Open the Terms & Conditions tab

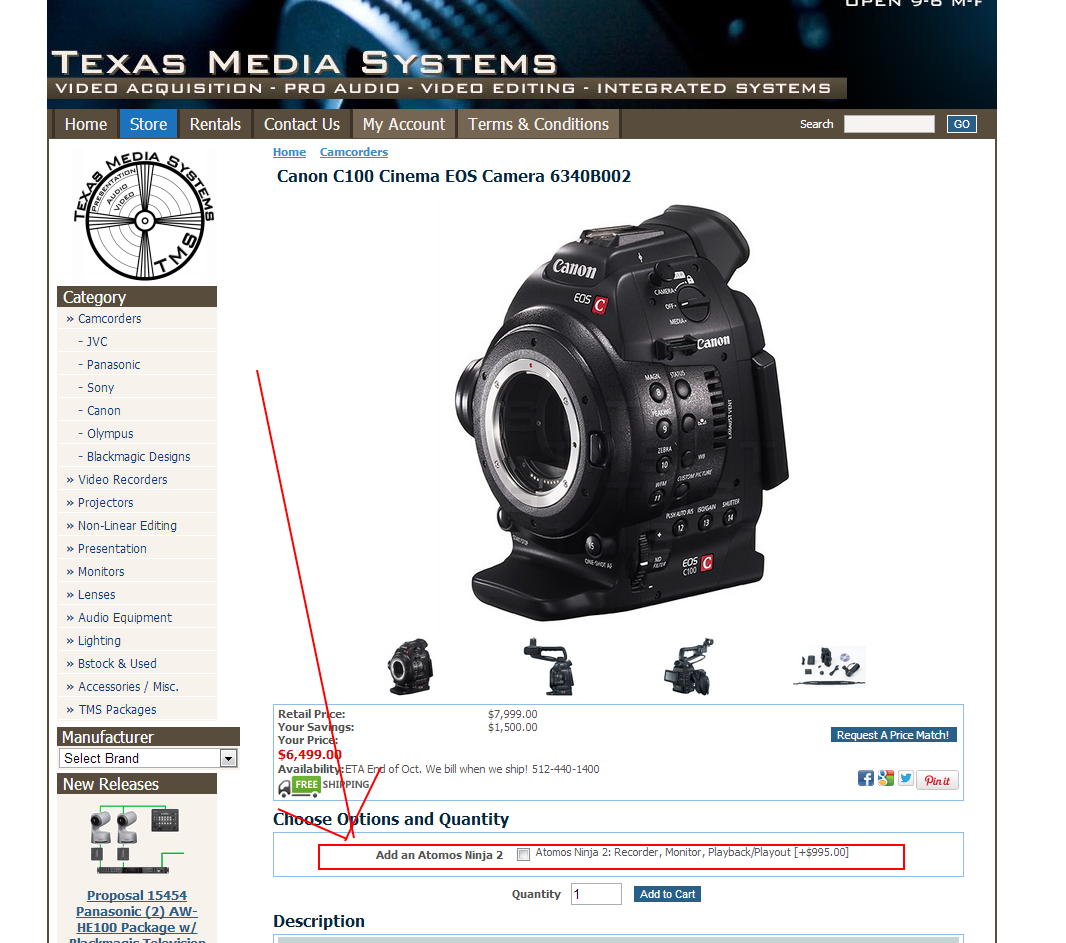pyautogui.click(x=538, y=124)
